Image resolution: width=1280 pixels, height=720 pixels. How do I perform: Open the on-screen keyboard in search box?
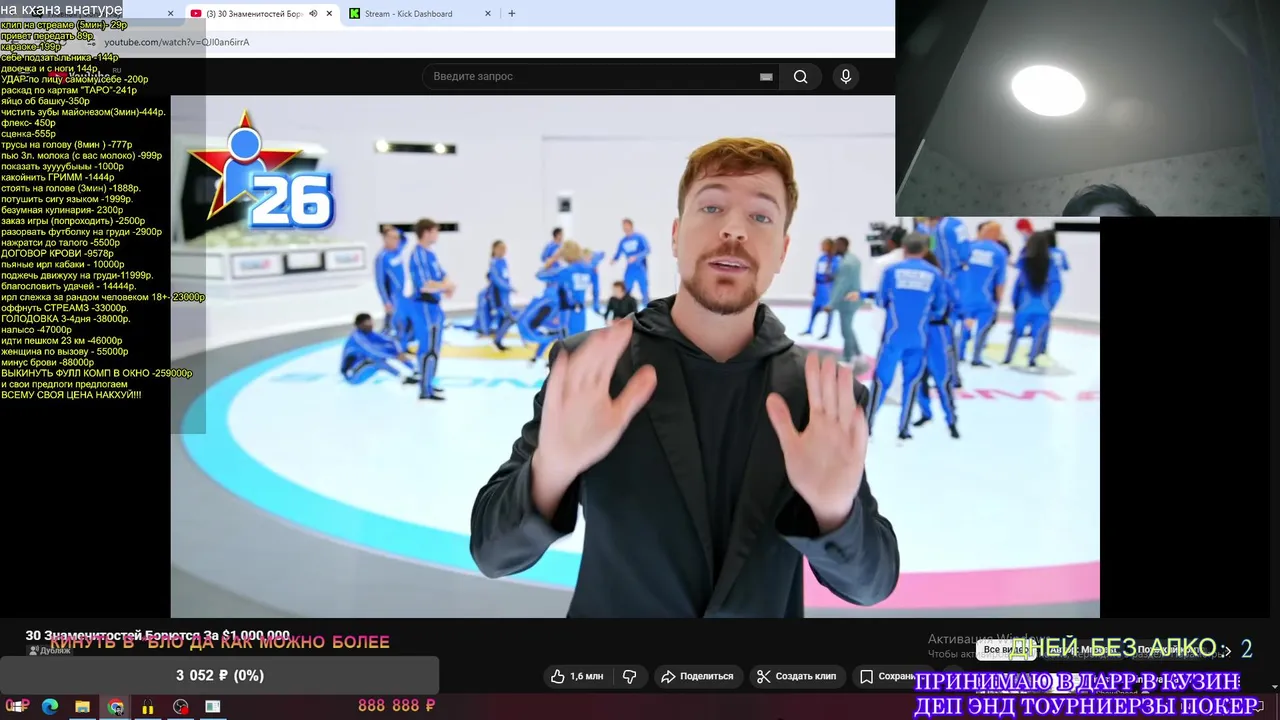pyautogui.click(x=766, y=77)
